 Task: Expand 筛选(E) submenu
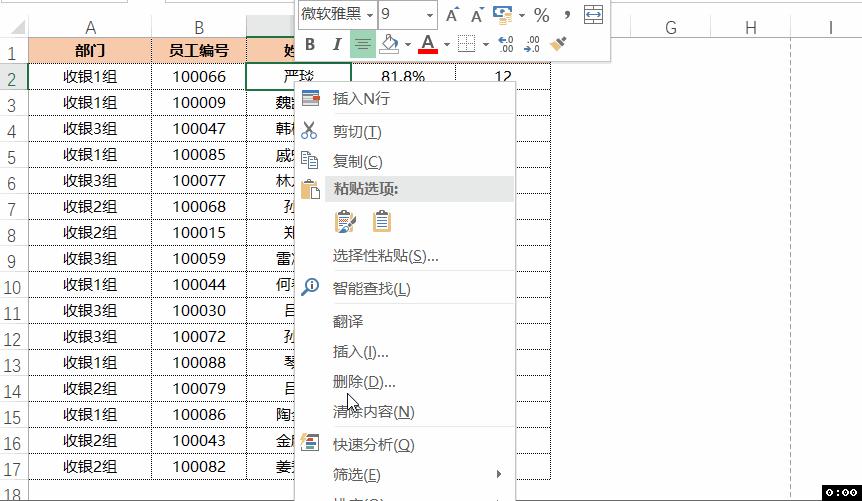point(405,474)
